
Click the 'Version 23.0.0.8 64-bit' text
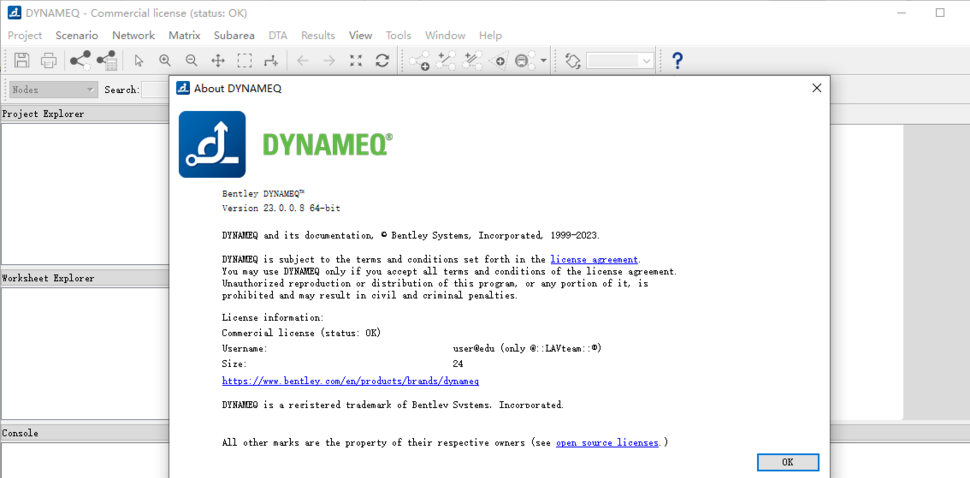tap(281, 208)
